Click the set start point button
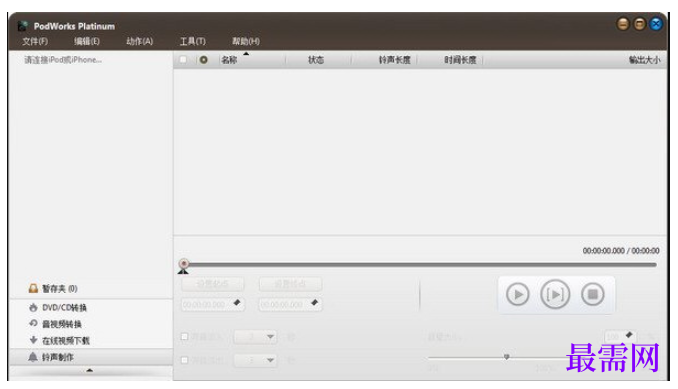 point(212,284)
